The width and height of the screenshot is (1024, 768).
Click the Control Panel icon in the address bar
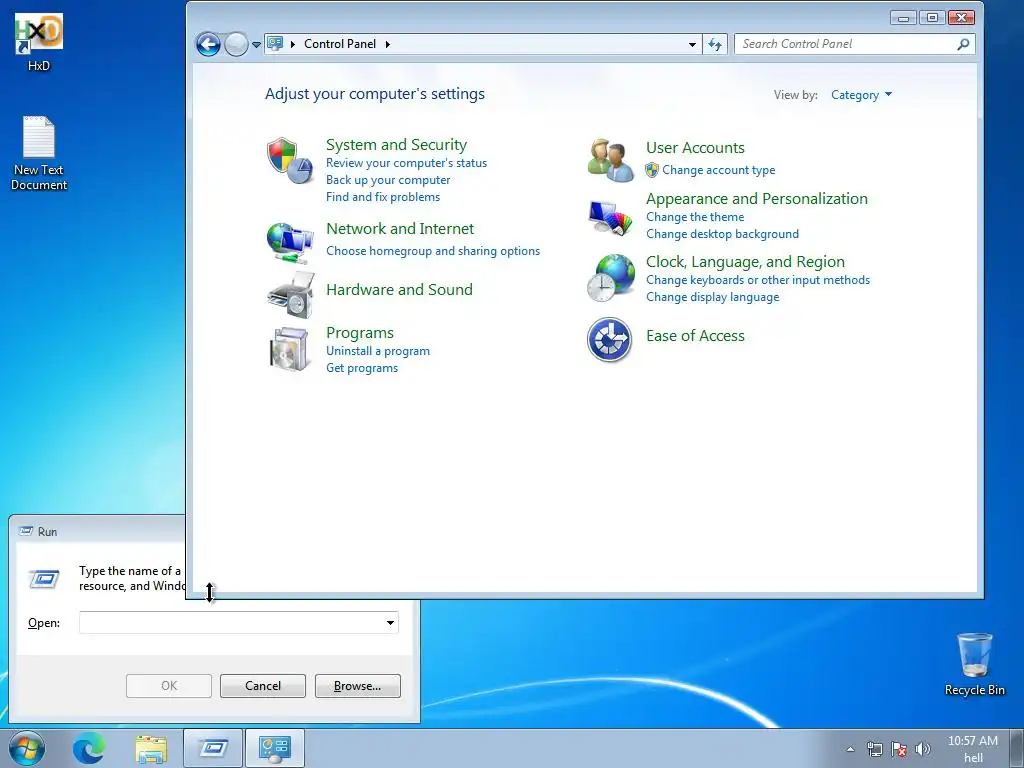click(276, 44)
